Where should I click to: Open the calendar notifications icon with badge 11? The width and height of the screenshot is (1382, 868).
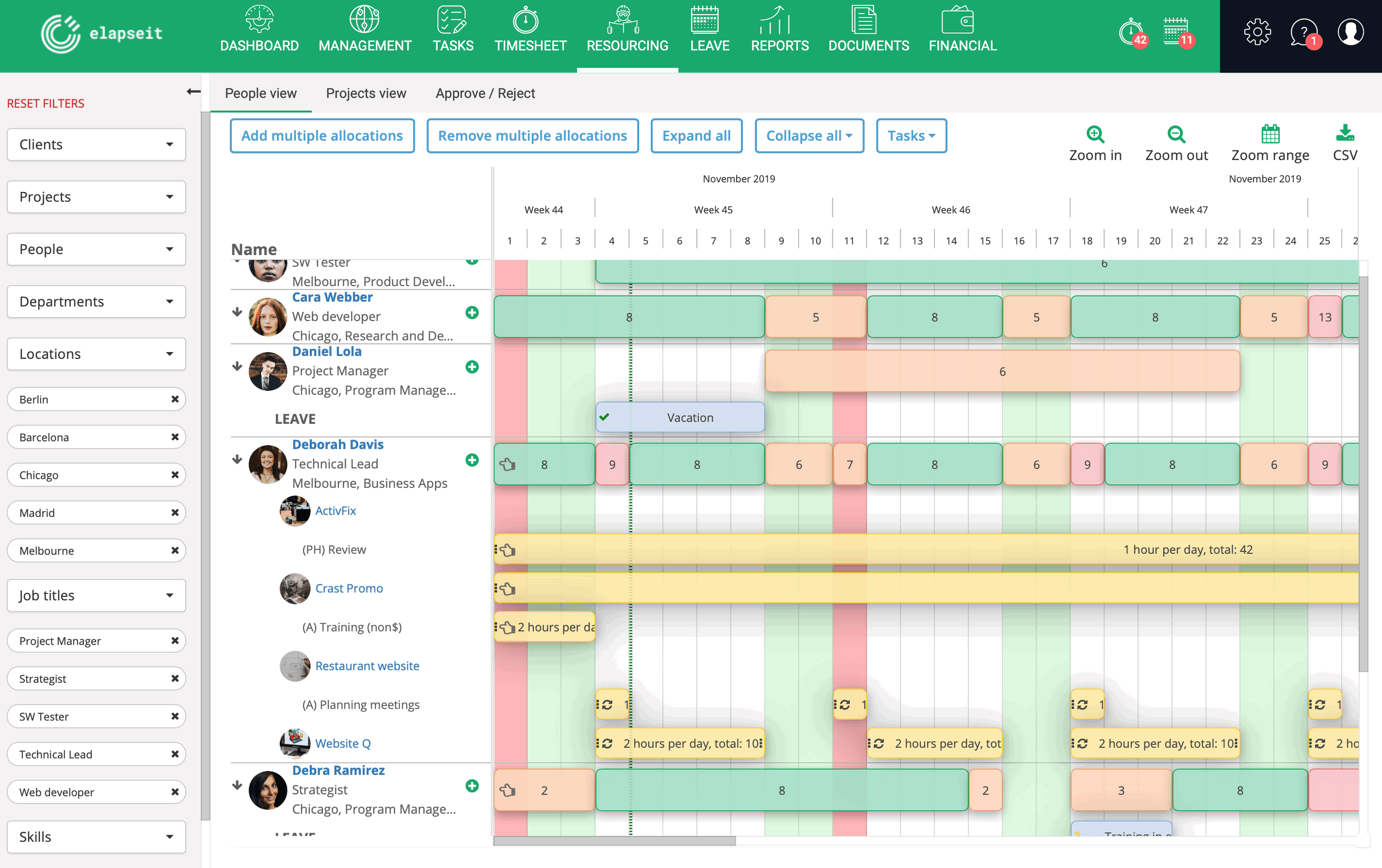click(x=1176, y=32)
